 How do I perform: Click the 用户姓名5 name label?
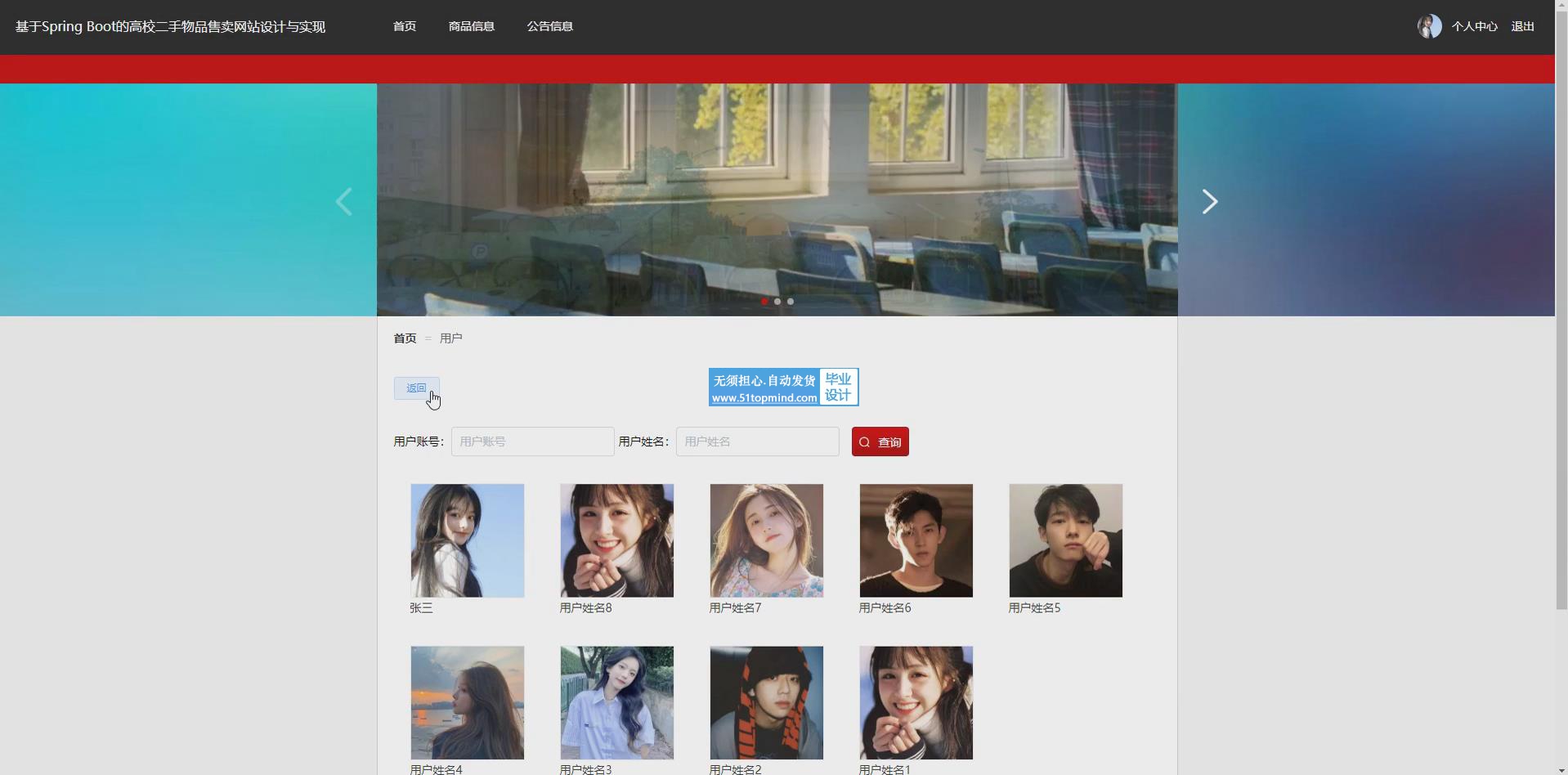point(1035,608)
